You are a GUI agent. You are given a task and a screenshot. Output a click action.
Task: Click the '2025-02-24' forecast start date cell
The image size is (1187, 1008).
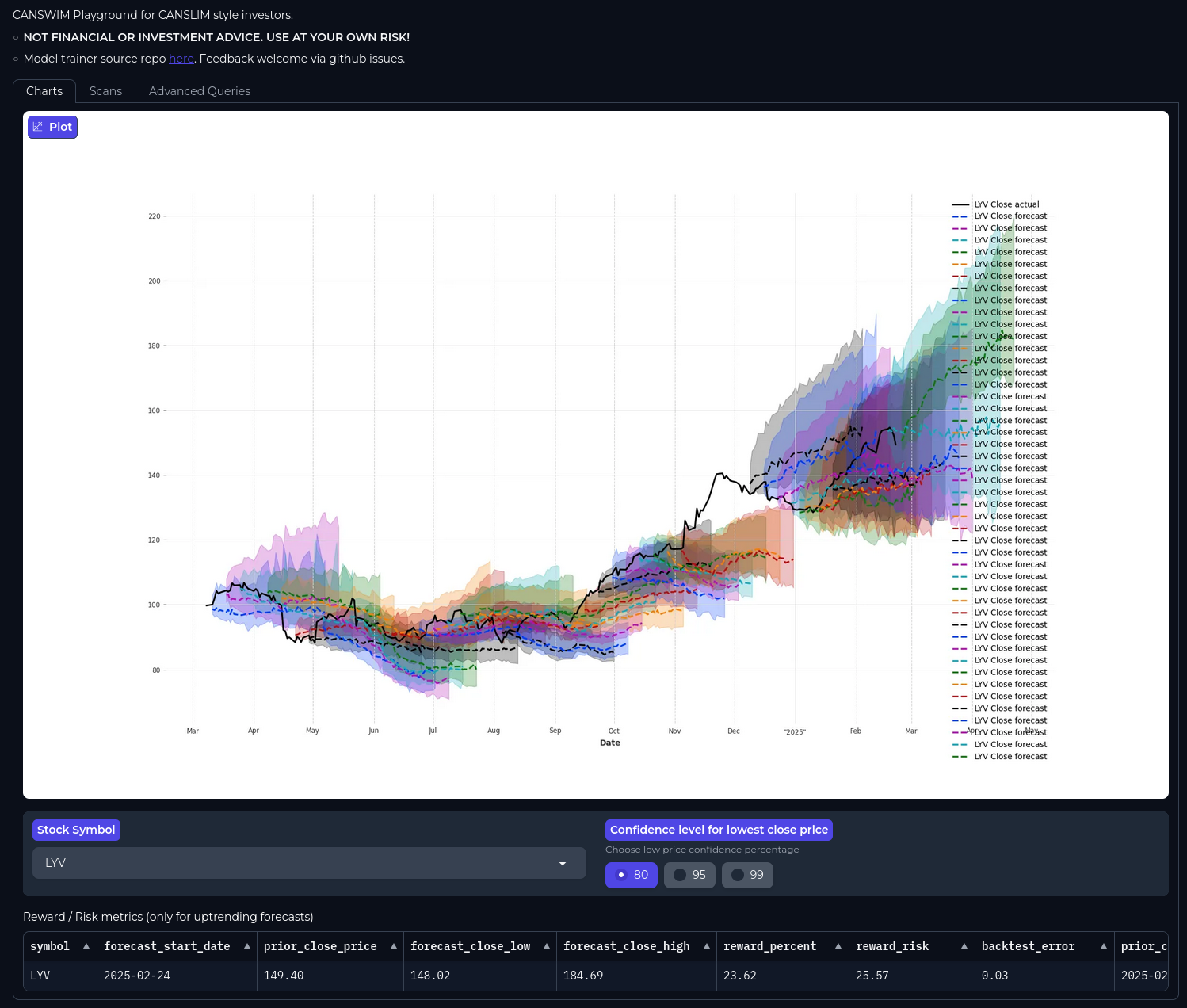[177, 976]
